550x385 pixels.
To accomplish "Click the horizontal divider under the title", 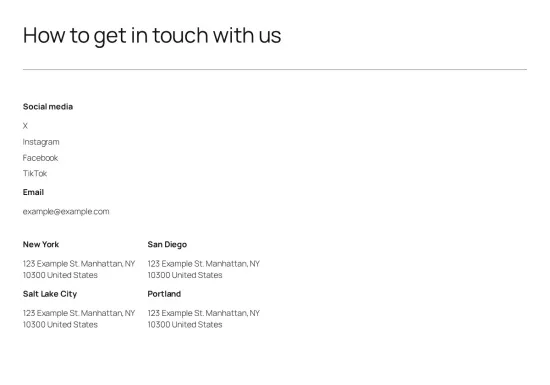I will [275, 69].
